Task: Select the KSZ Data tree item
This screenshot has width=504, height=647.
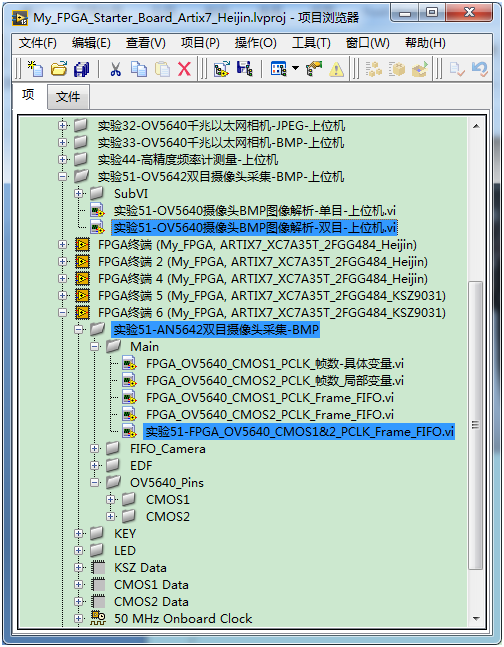Action: pos(140,567)
